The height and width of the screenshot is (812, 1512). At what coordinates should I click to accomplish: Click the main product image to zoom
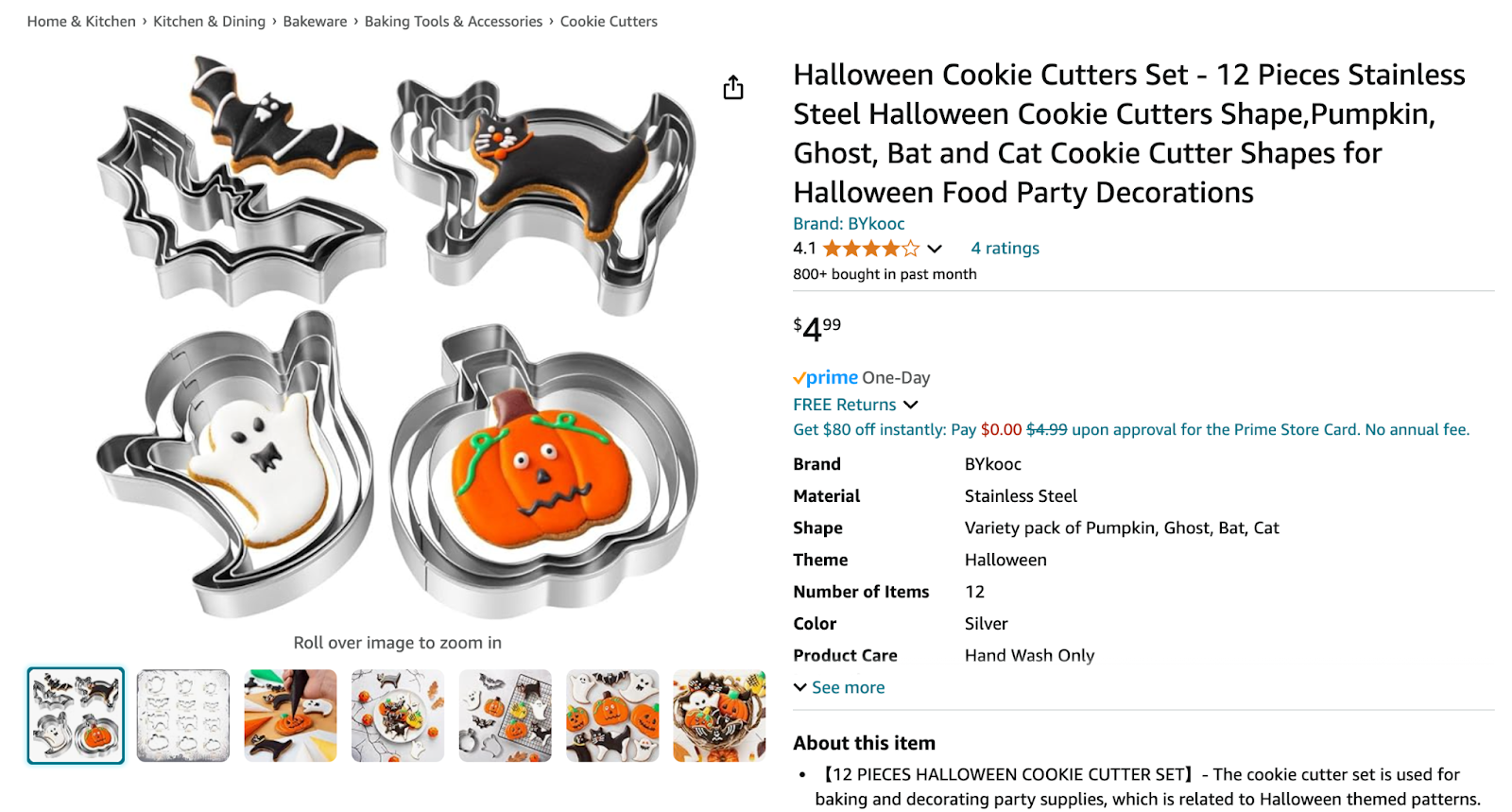(x=397, y=340)
